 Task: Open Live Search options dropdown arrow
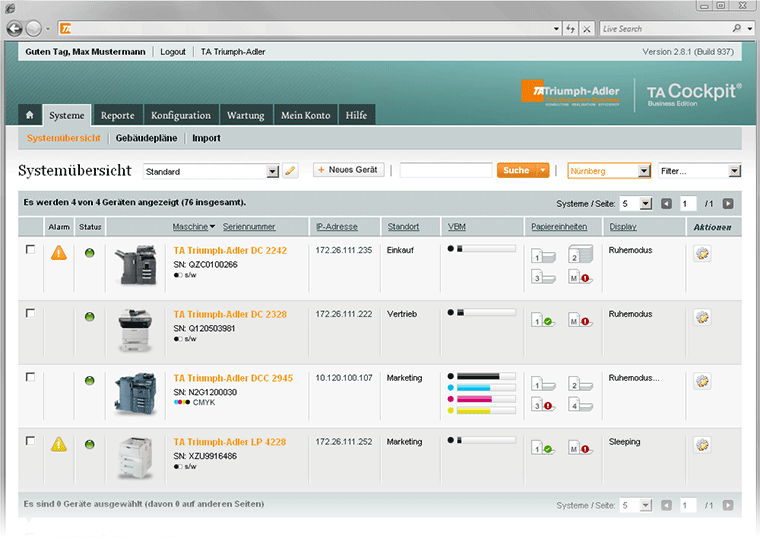click(750, 29)
